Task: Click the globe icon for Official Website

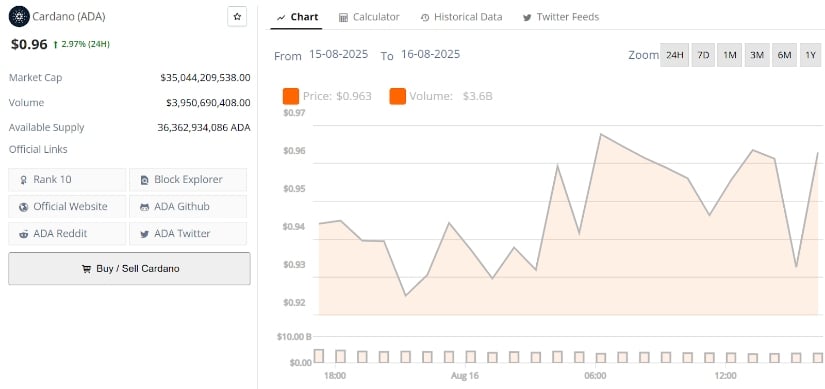Action: [x=24, y=207]
